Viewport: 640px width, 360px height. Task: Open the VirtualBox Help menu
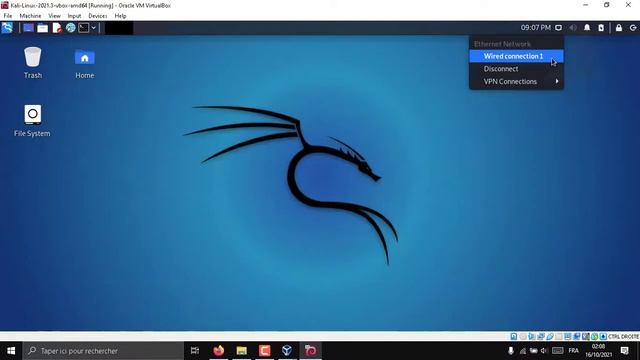pos(120,16)
